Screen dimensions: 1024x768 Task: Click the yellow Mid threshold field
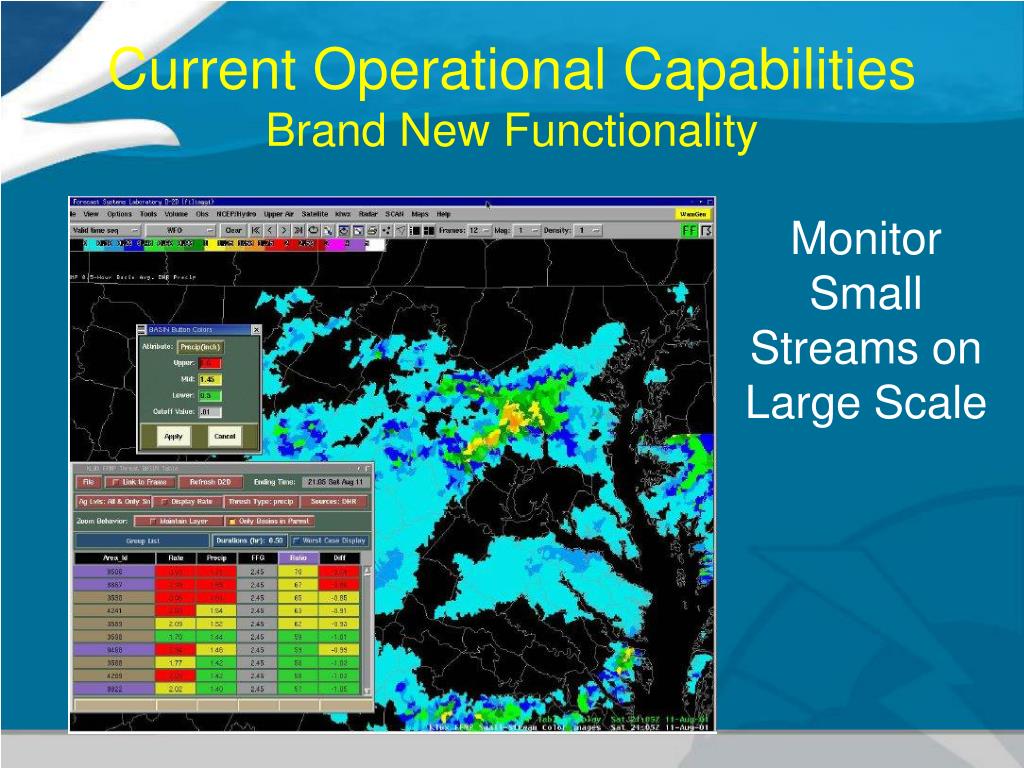point(210,379)
